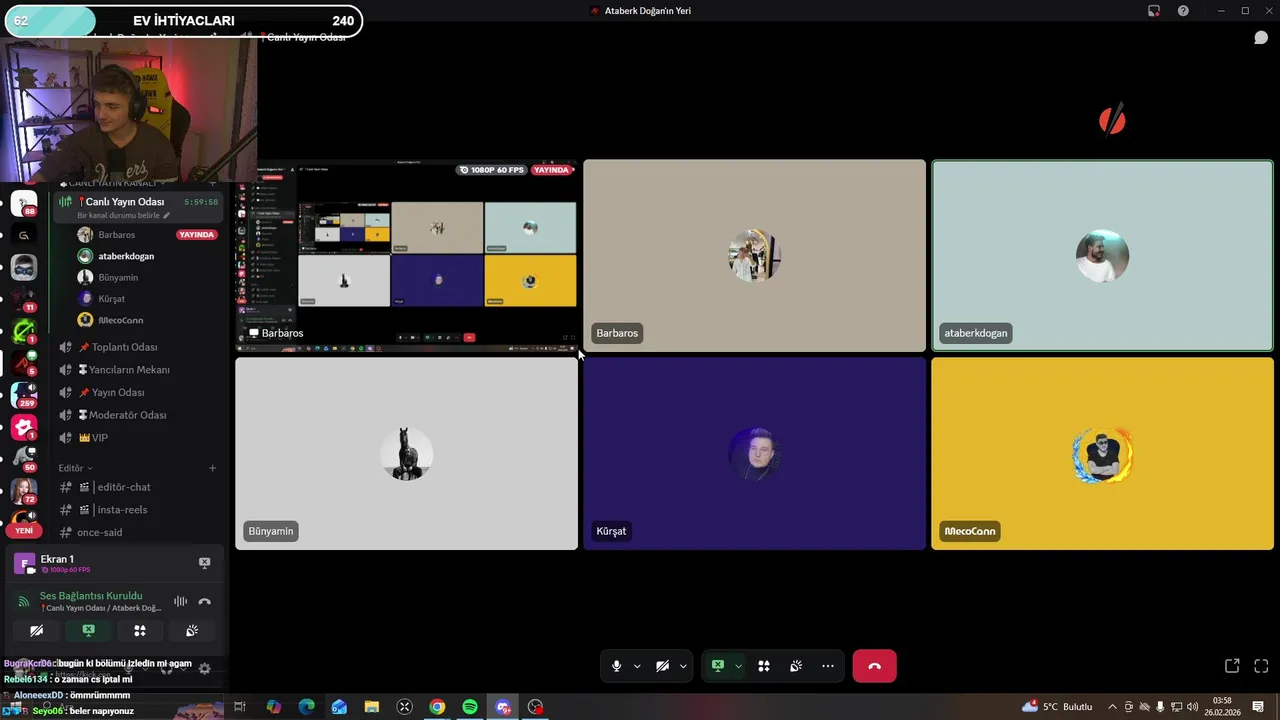
Task: View YAYINDA live badge next to Barbaros
Action: click(196, 235)
